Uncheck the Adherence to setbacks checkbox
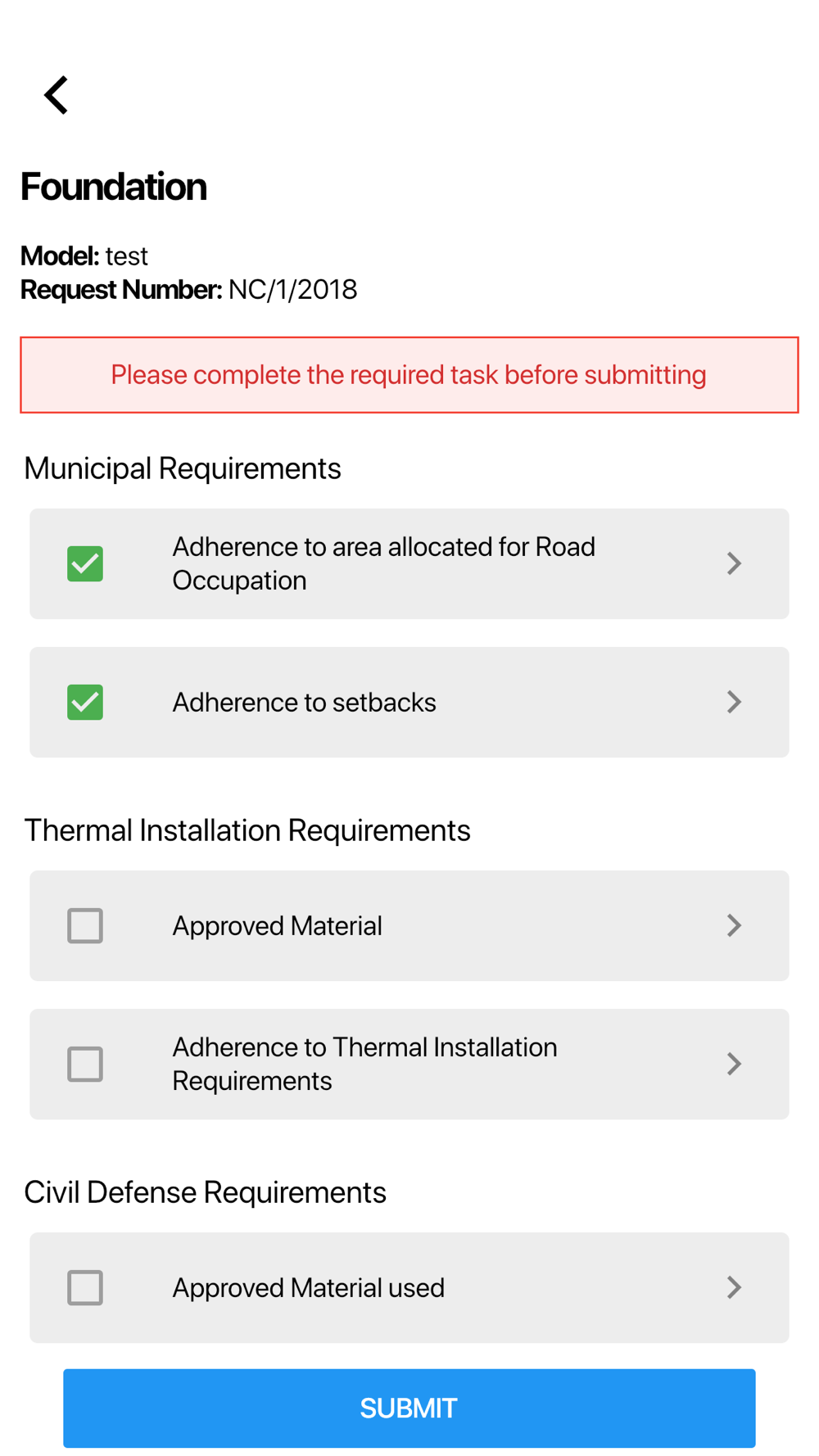 85,702
